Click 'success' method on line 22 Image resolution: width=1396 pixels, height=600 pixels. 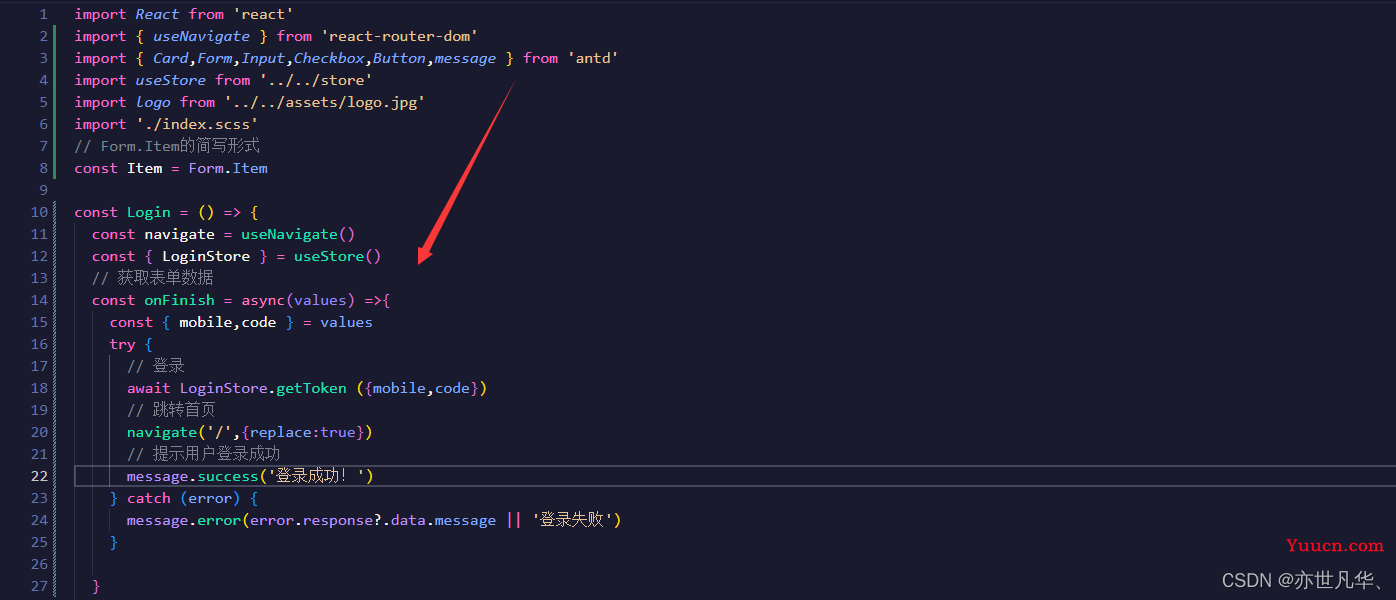click(x=228, y=476)
